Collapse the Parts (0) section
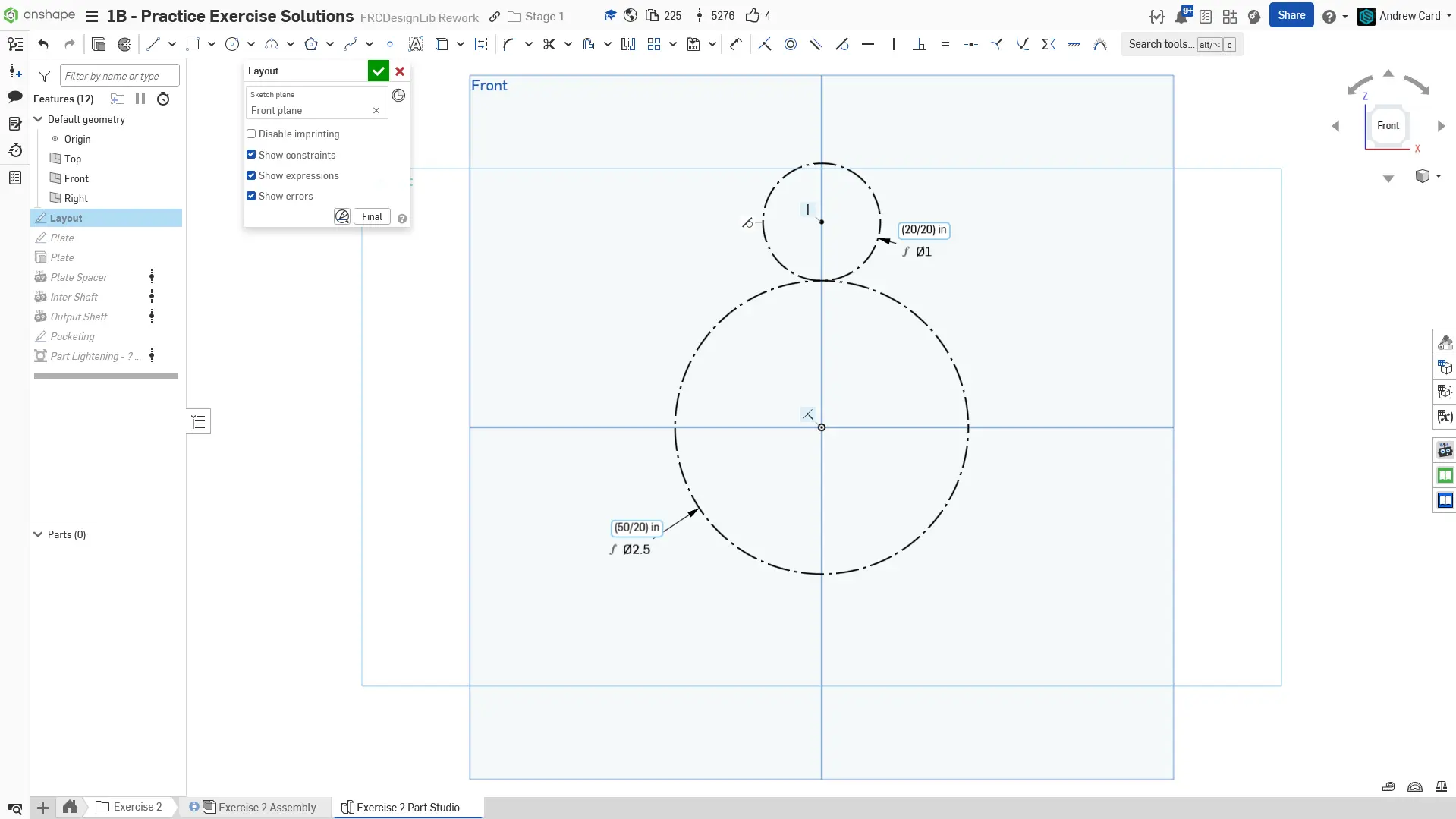1456x819 pixels. pyautogui.click(x=39, y=534)
